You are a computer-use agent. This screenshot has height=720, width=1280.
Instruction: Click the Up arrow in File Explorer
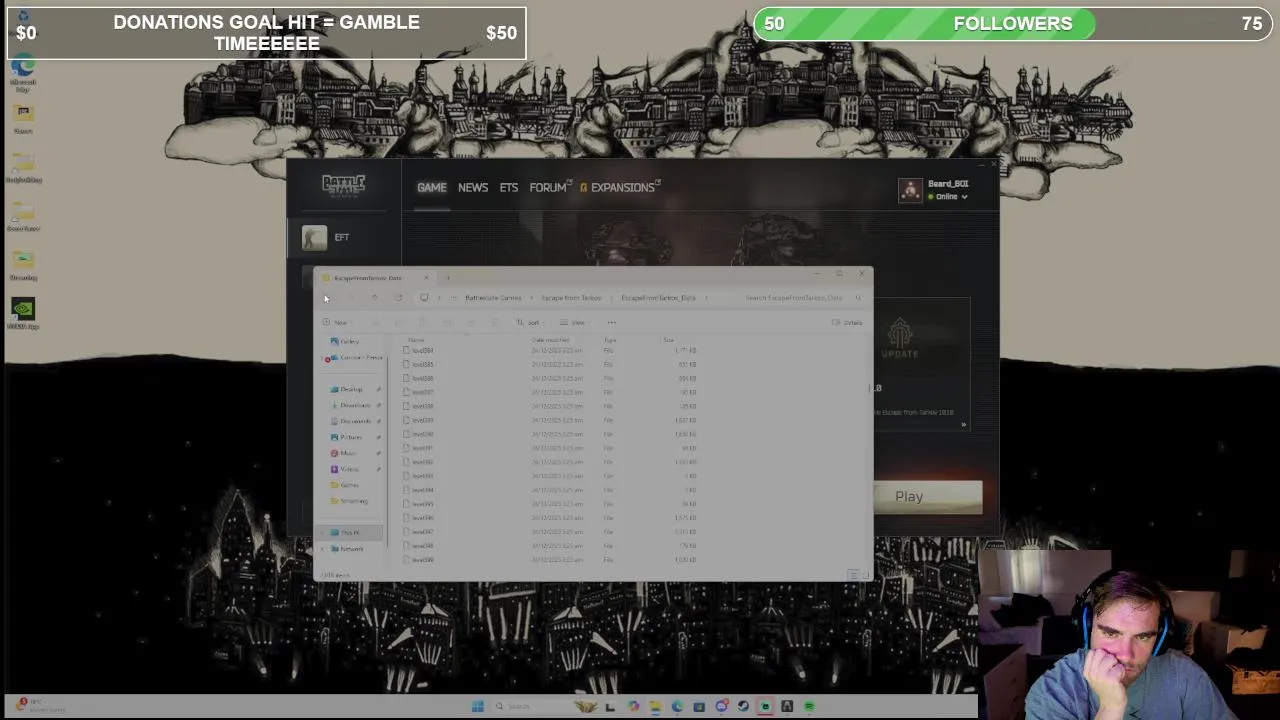click(374, 298)
